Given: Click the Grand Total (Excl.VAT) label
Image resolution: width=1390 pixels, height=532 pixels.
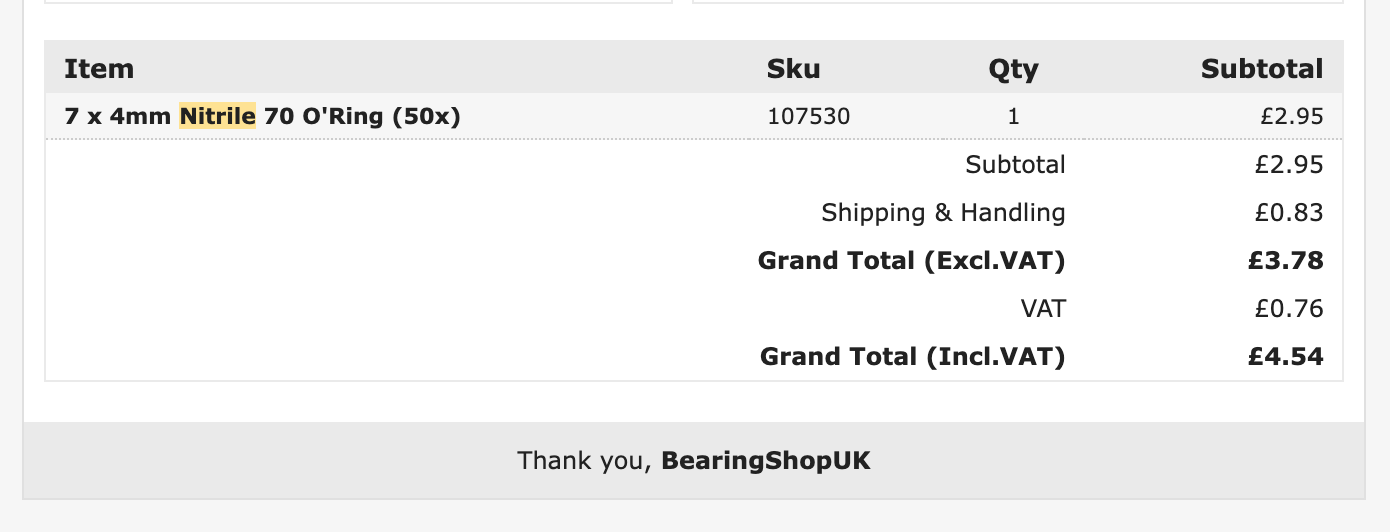Looking at the screenshot, I should pos(911,260).
